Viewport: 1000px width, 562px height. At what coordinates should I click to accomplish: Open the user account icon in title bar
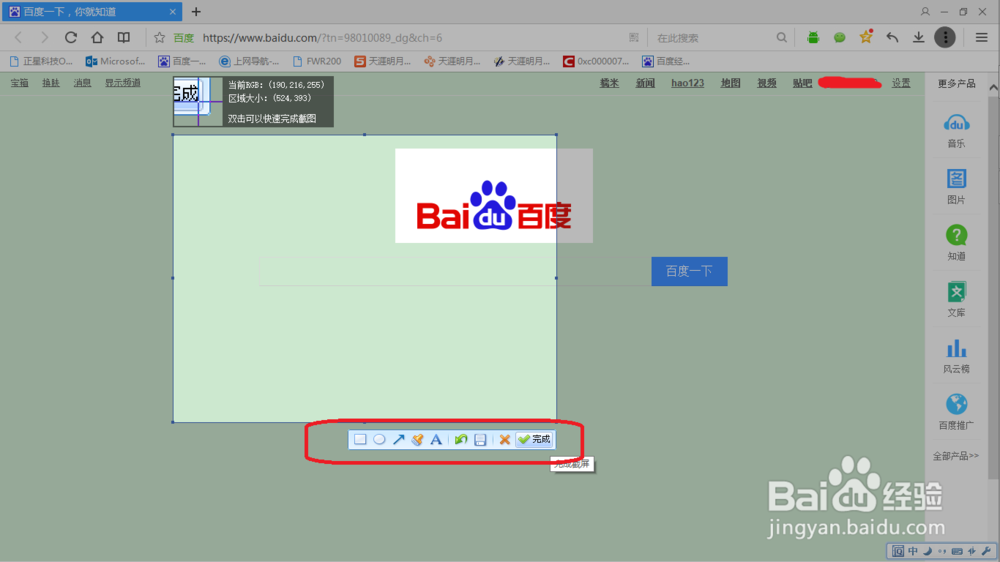tap(925, 11)
